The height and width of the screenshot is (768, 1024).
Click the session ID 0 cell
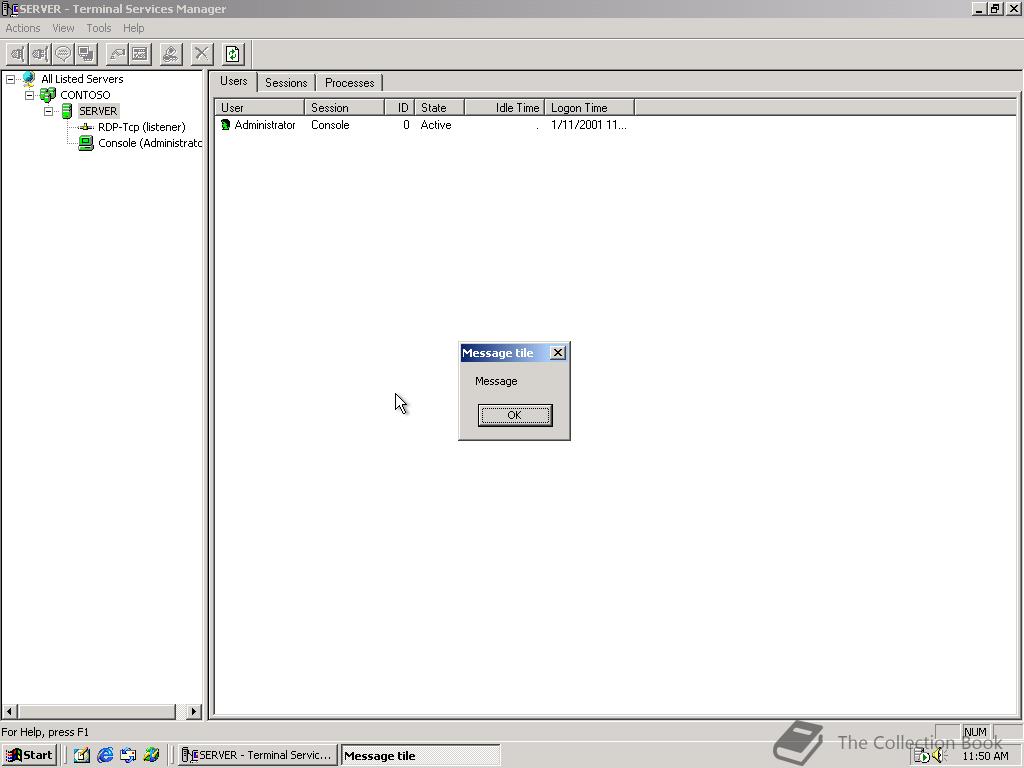406,125
